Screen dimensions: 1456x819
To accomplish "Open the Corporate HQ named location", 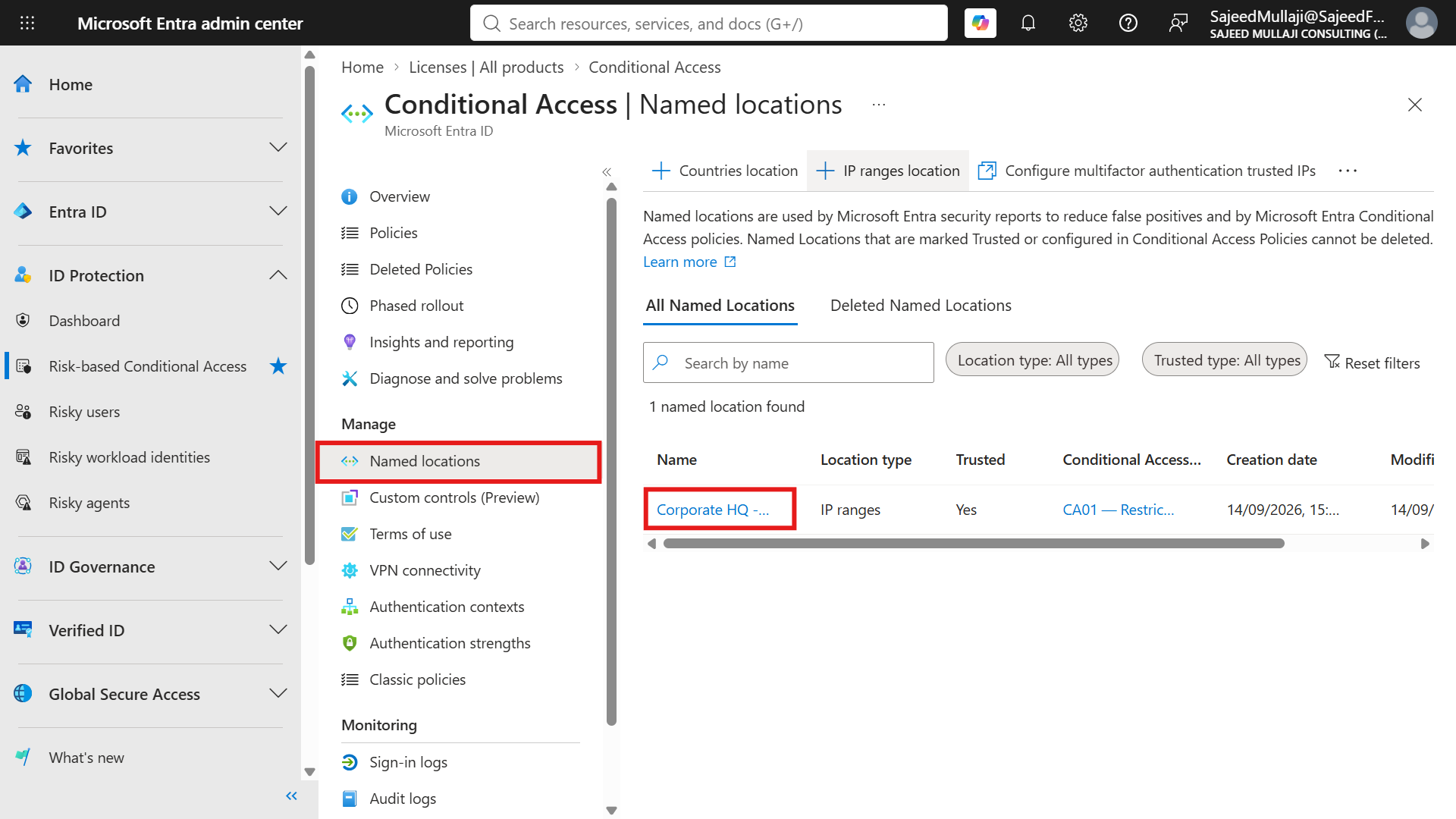I will (713, 510).
